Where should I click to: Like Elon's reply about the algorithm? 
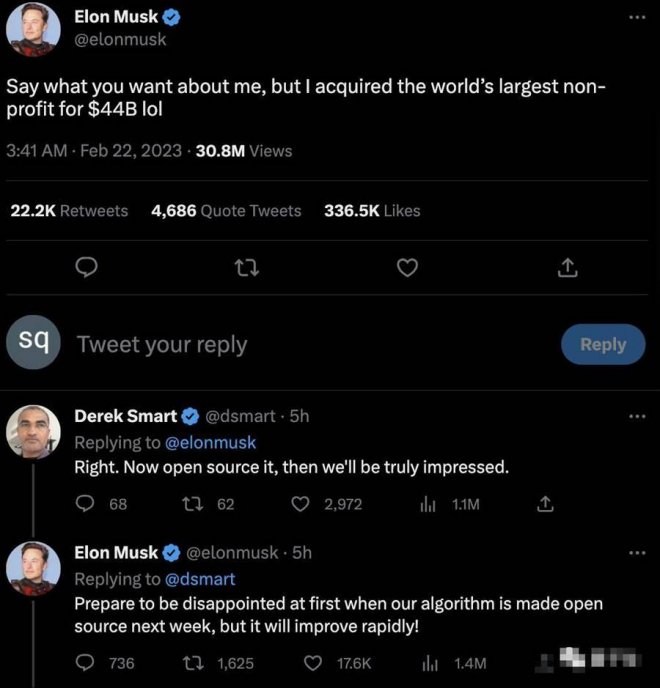(314, 662)
